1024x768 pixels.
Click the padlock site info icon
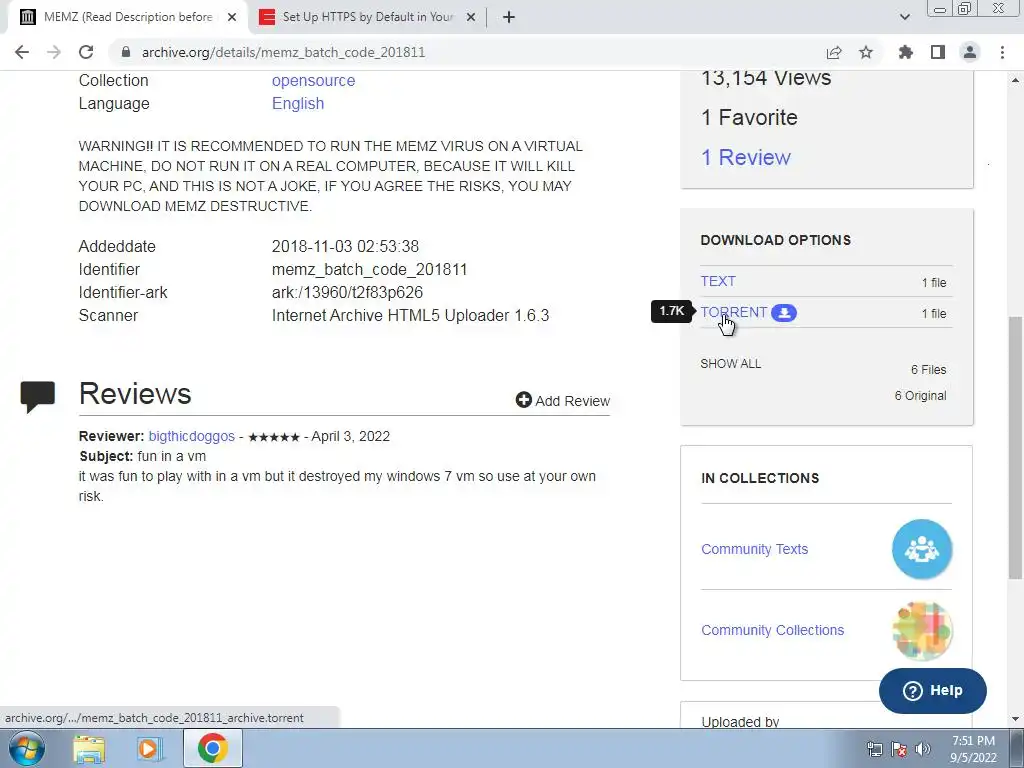(x=126, y=52)
